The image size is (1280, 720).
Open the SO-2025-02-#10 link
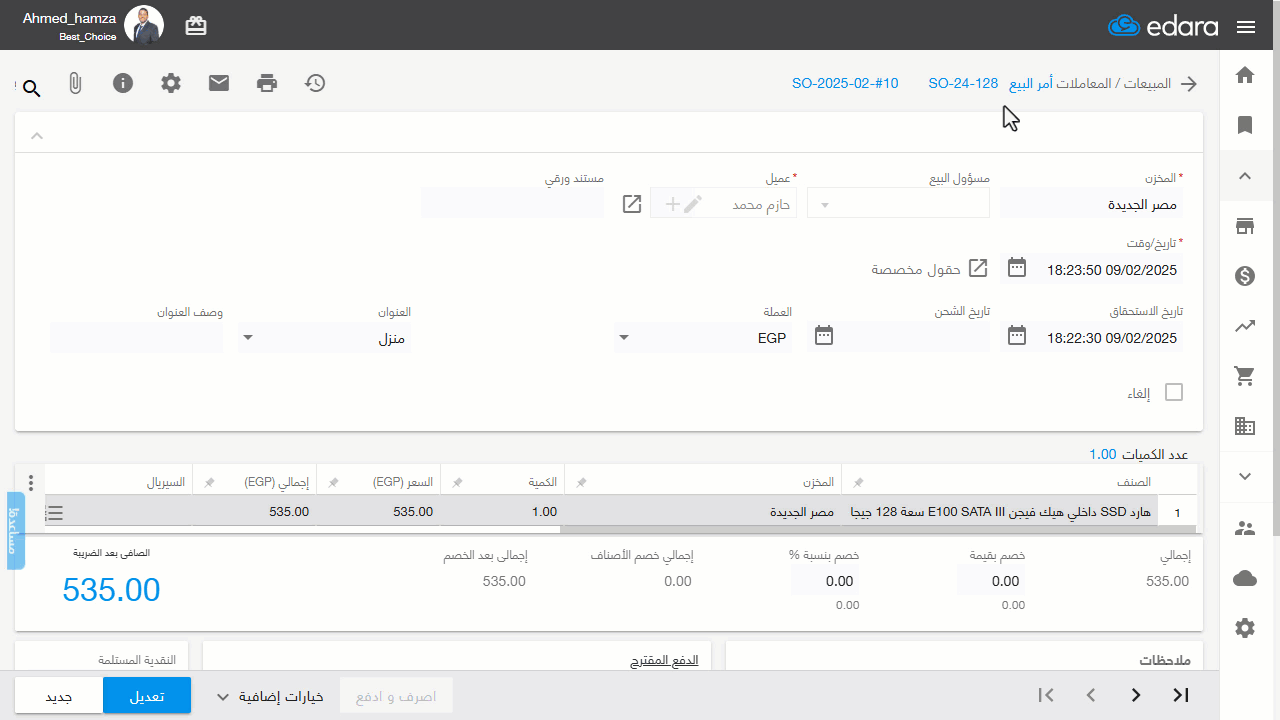coord(845,83)
